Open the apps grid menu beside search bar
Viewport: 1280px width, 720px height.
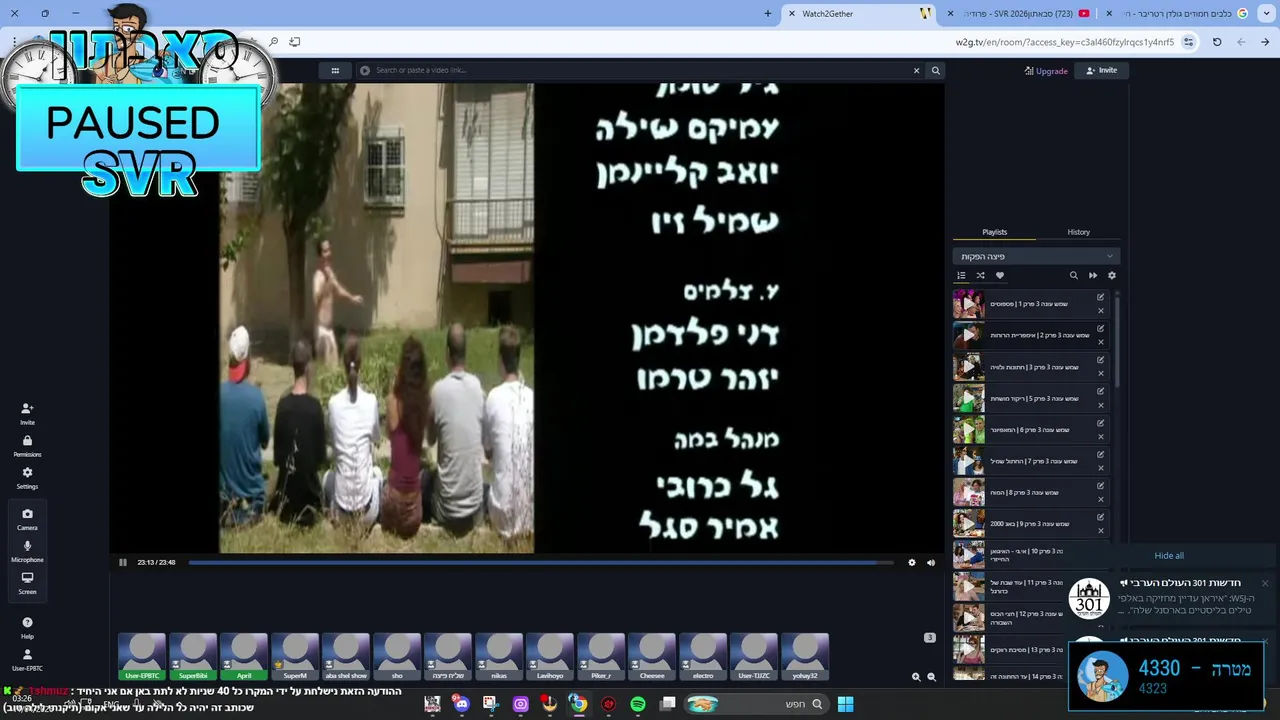[335, 70]
